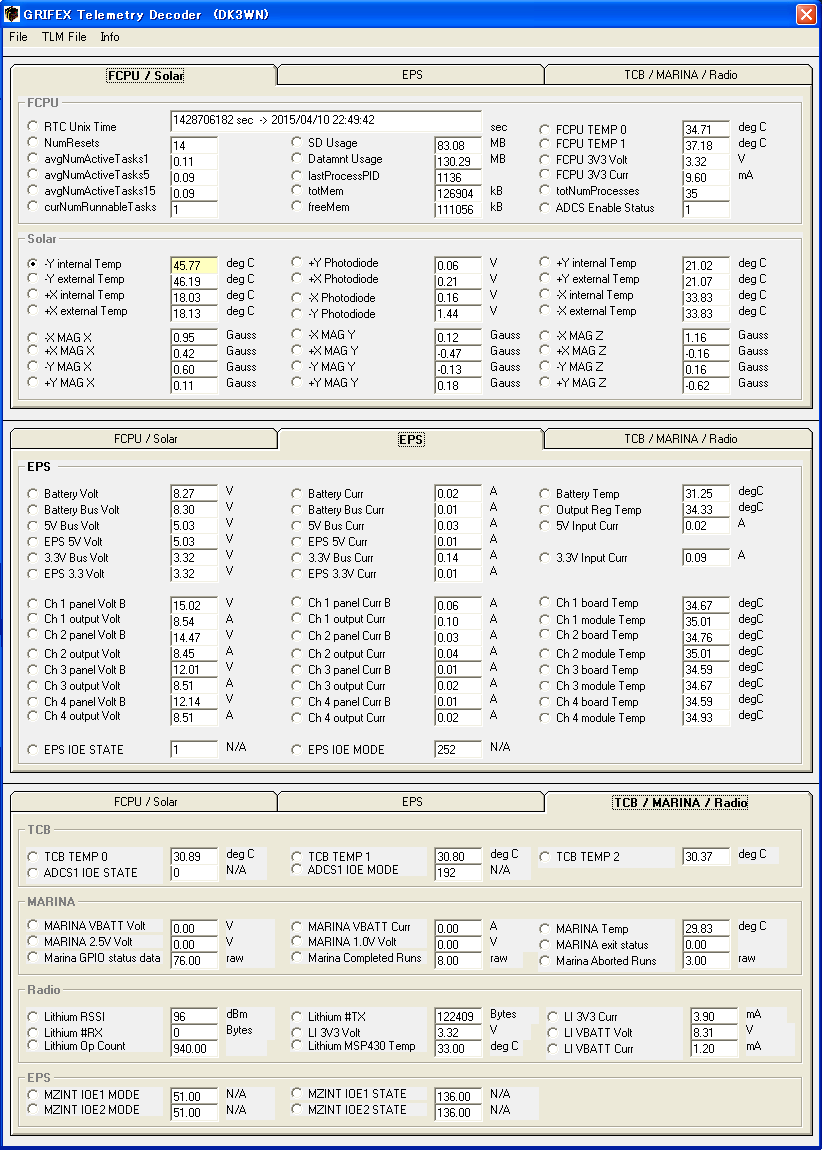This screenshot has width=823, height=1153.
Task: Select the +X MAG Y radio button
Action: click(296, 351)
